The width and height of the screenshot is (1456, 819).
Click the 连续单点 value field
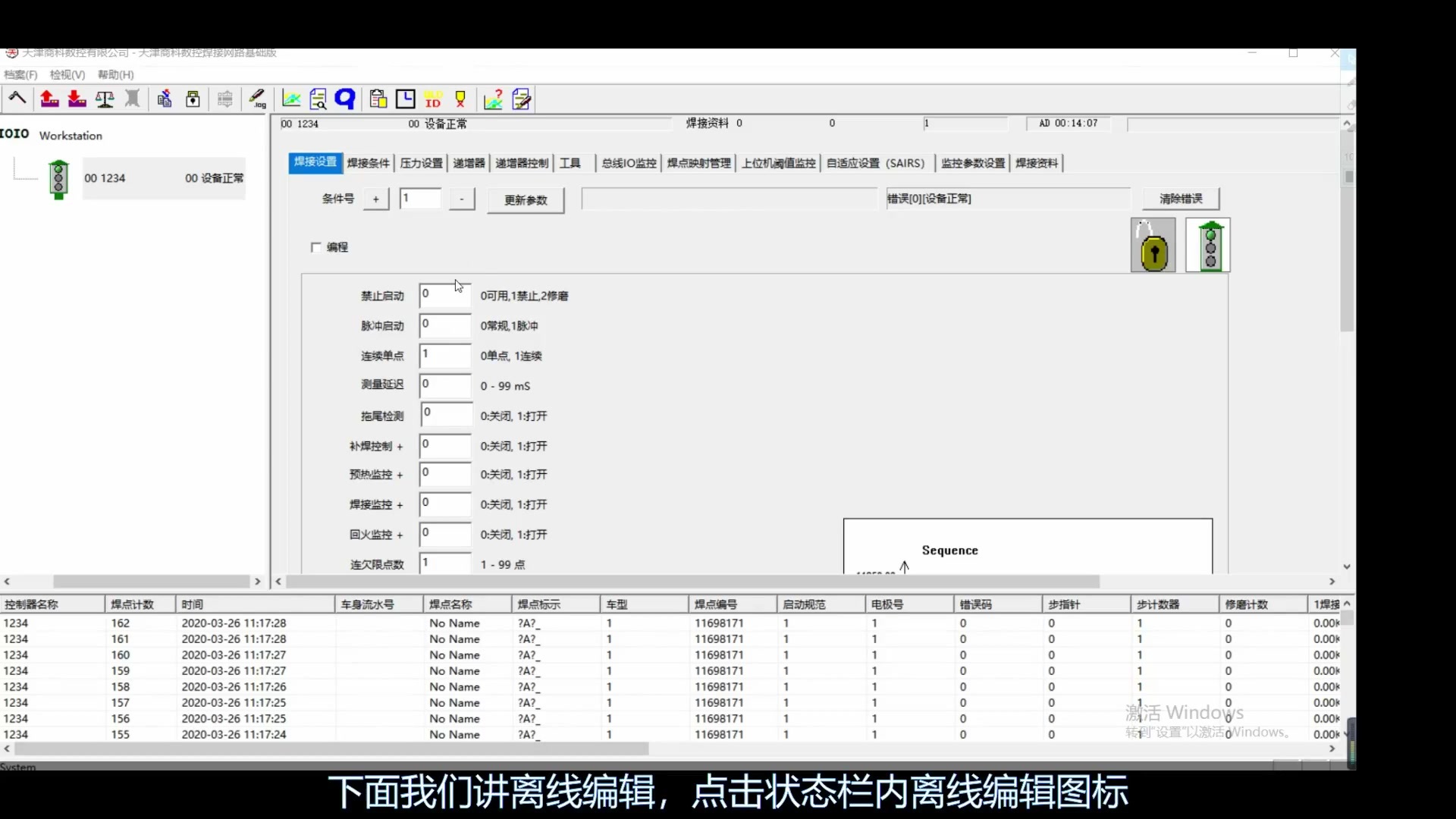[445, 355]
